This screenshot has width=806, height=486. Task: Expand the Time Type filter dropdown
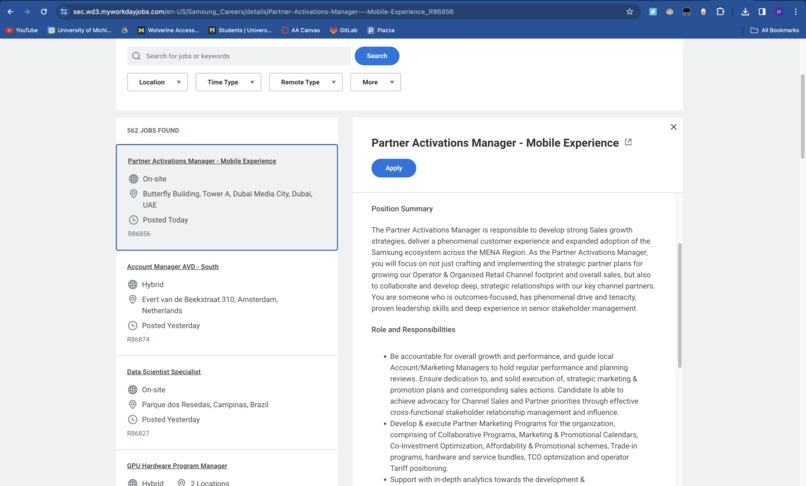tap(228, 82)
